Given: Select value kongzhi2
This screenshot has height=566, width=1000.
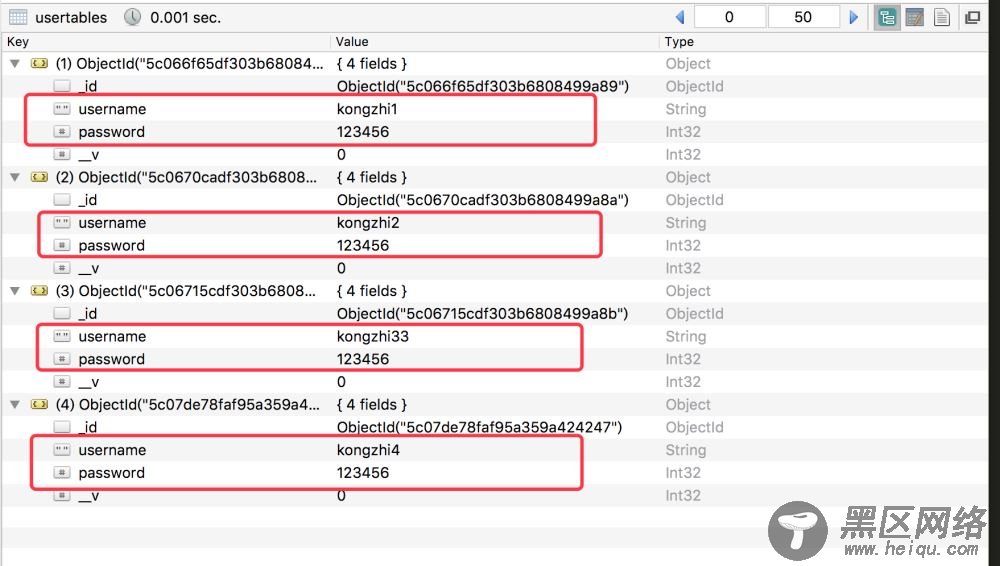Looking at the screenshot, I should point(368,223).
